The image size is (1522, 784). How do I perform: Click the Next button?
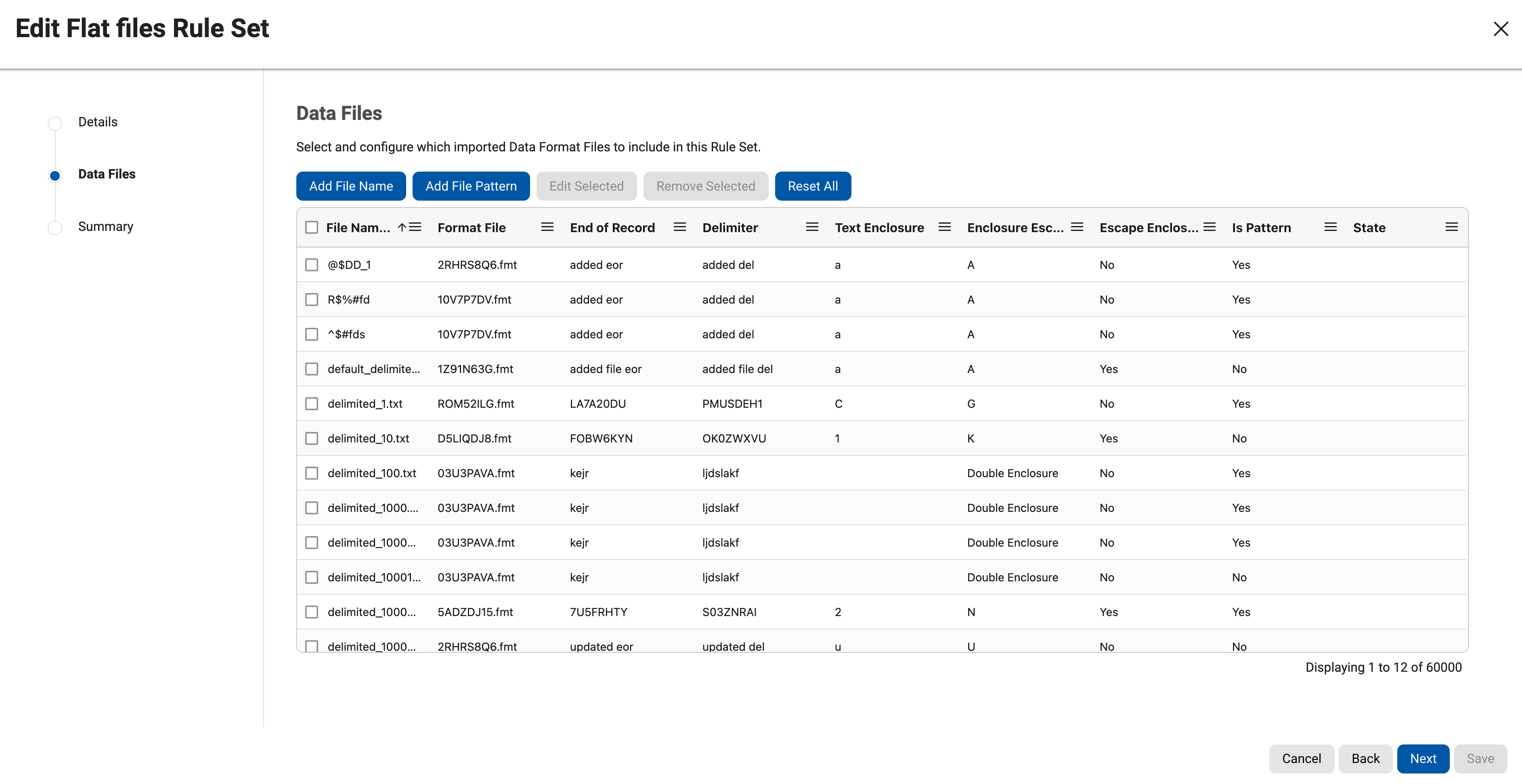coord(1422,759)
